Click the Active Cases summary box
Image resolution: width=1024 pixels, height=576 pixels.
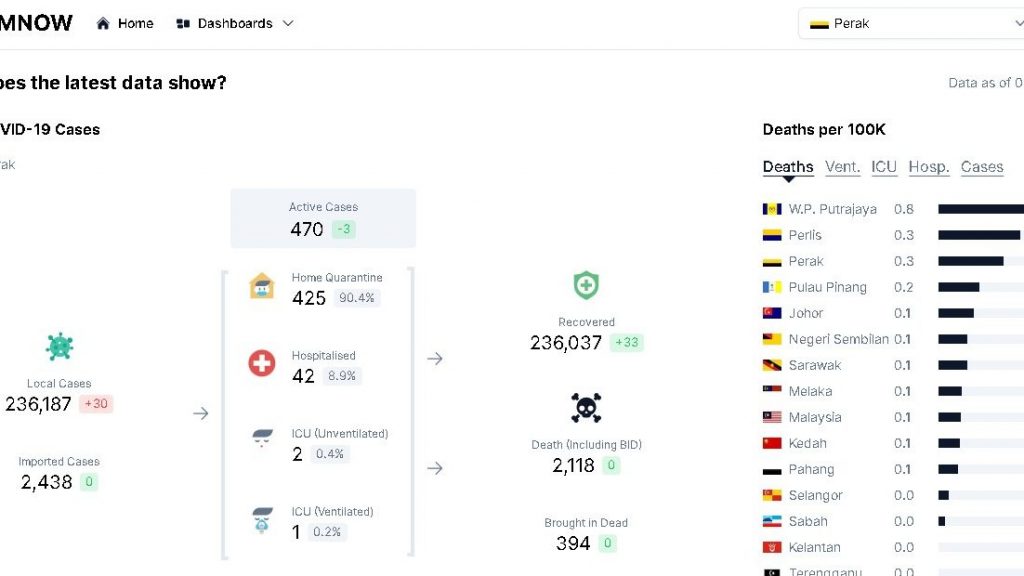323,218
